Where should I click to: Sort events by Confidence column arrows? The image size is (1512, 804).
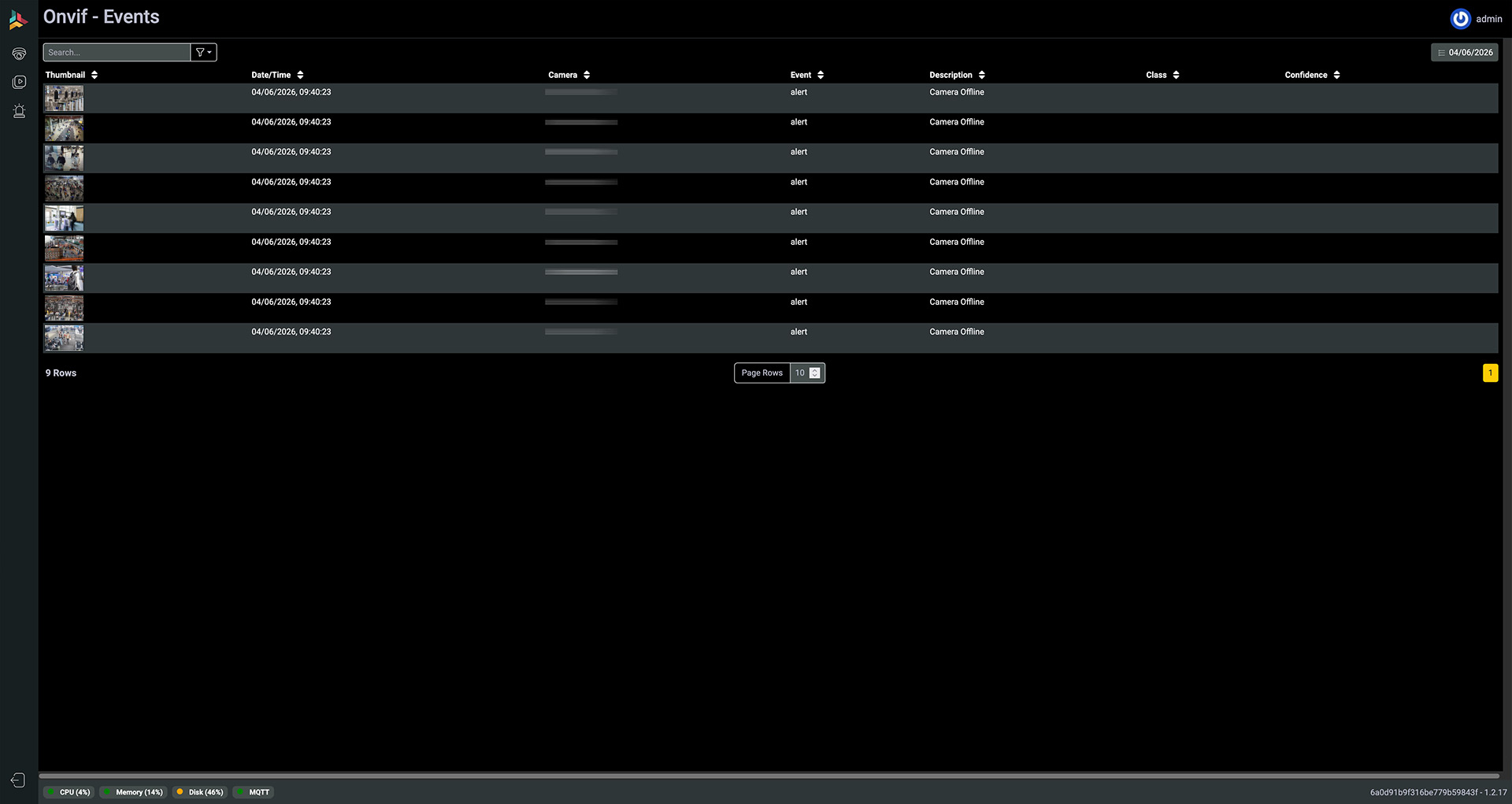1337,75
